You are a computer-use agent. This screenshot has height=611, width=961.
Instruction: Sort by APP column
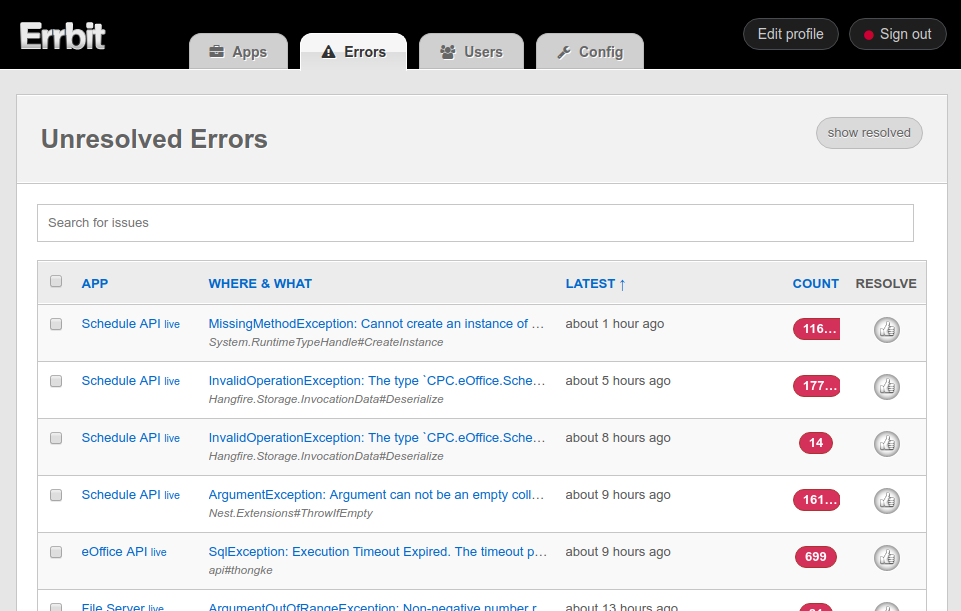point(95,284)
